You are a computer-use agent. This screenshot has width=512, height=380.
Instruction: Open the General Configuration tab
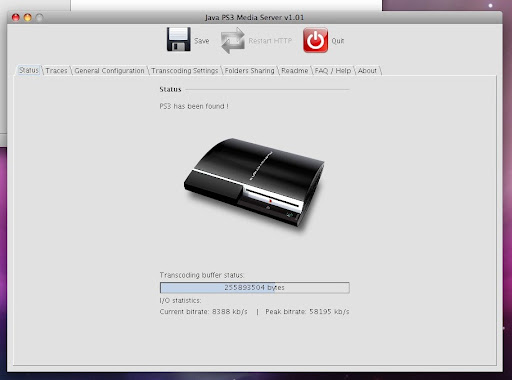[x=109, y=71]
